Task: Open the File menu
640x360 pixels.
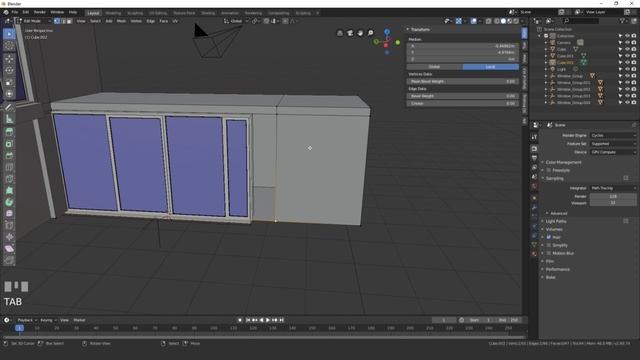Action: click(x=15, y=12)
